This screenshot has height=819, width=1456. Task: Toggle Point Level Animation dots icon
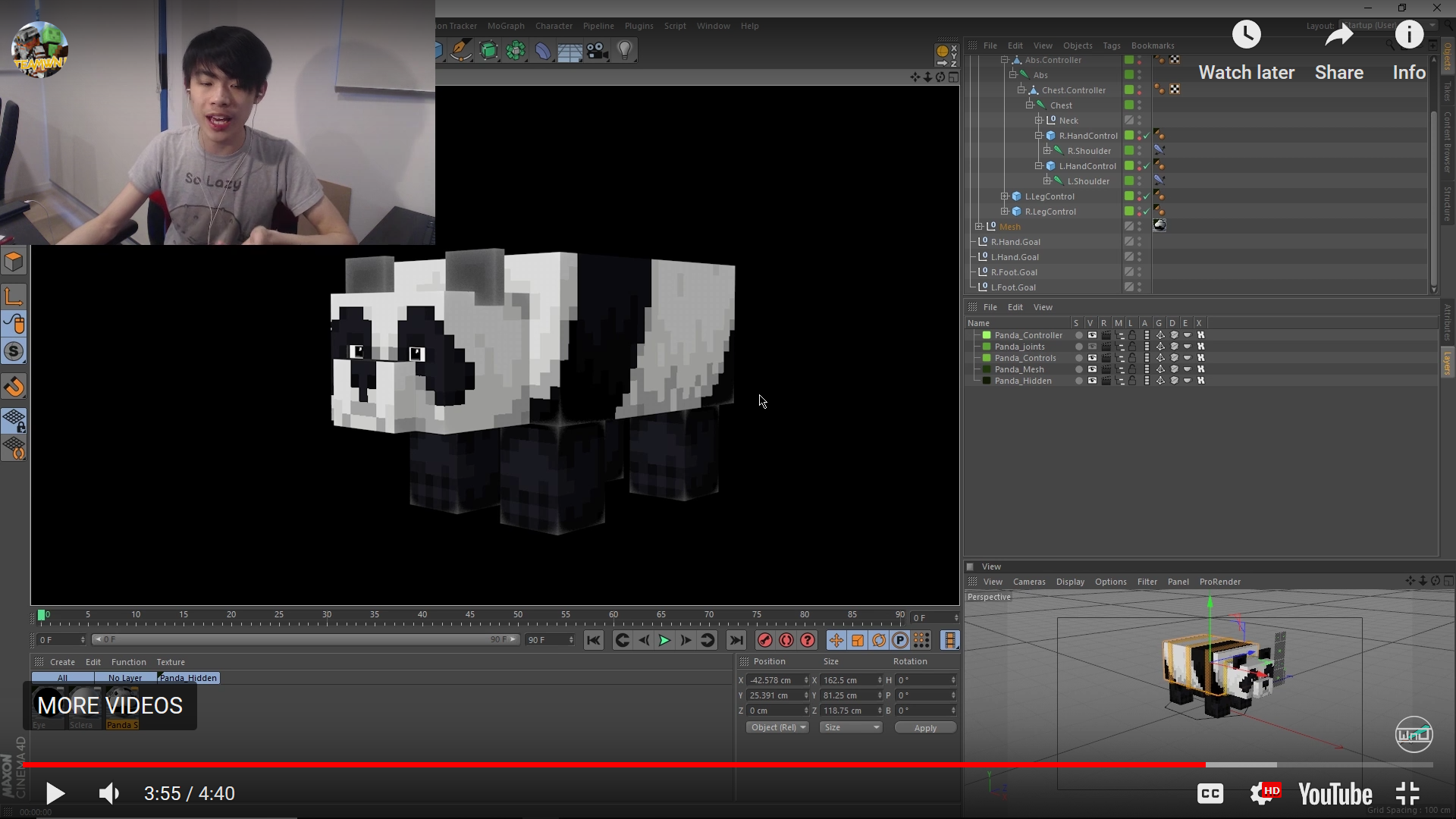pyautogui.click(x=921, y=641)
